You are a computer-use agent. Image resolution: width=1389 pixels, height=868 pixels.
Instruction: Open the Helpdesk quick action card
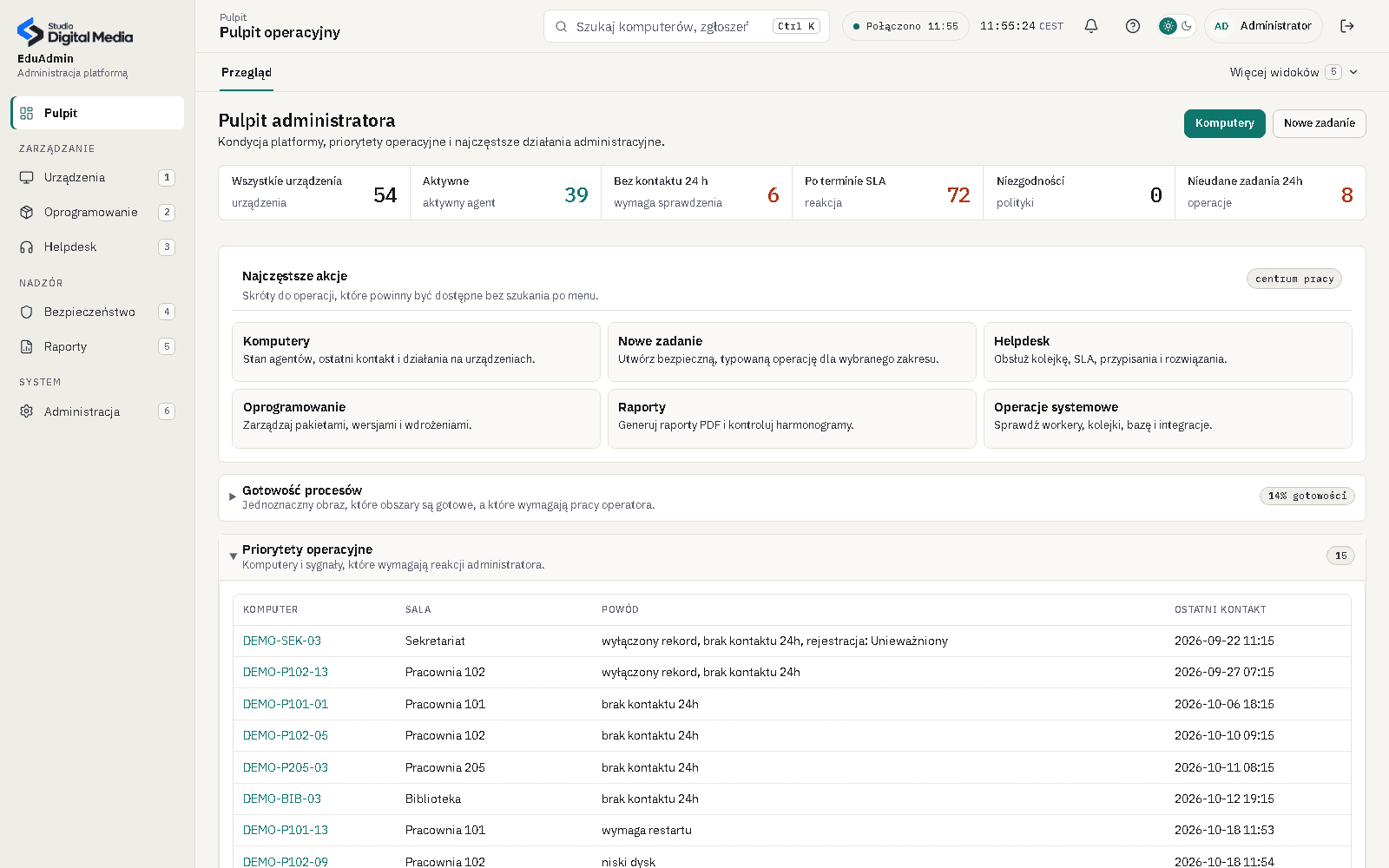(x=1168, y=352)
